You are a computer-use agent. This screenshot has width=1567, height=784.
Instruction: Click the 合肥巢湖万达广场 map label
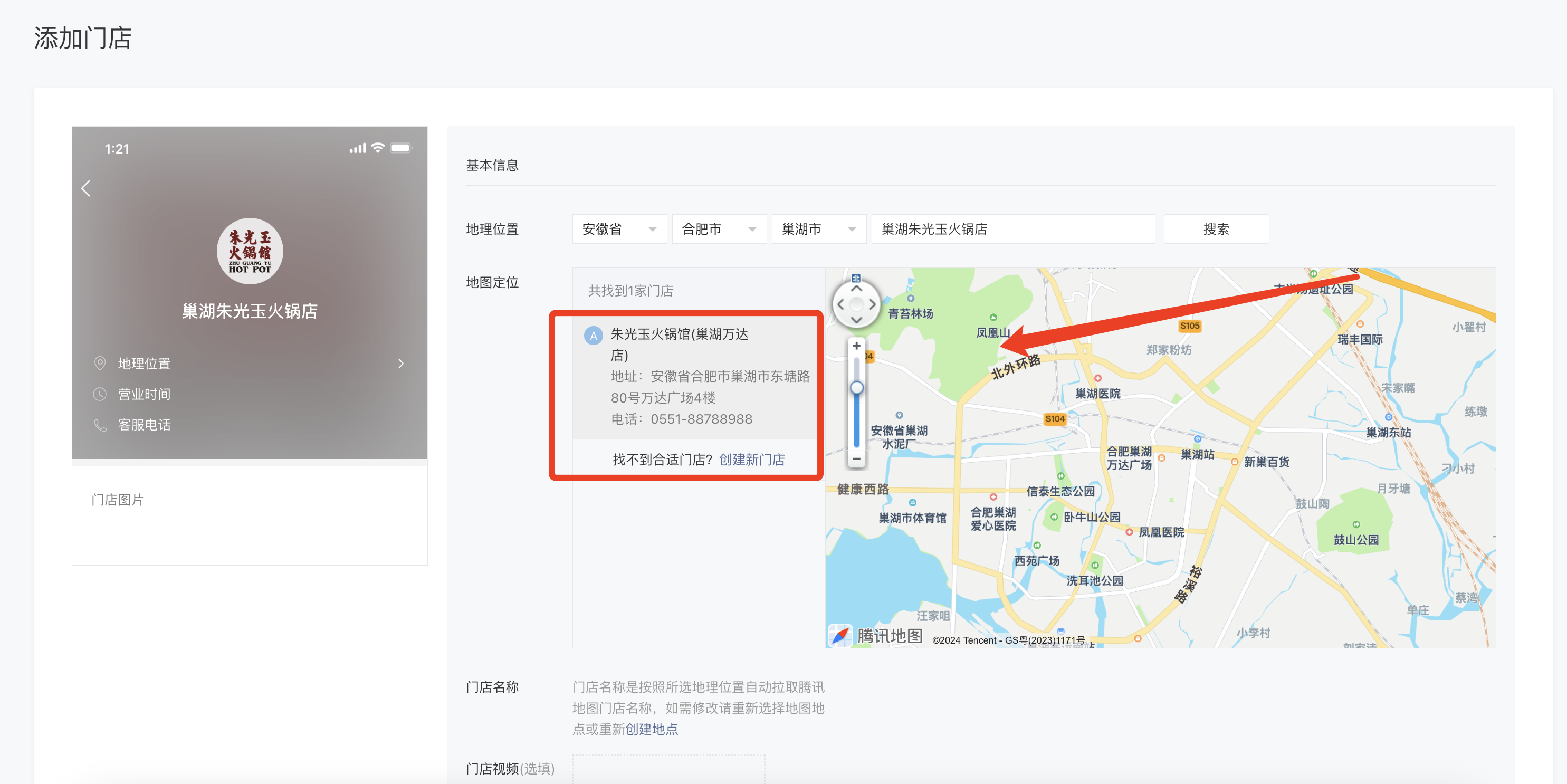1129,458
